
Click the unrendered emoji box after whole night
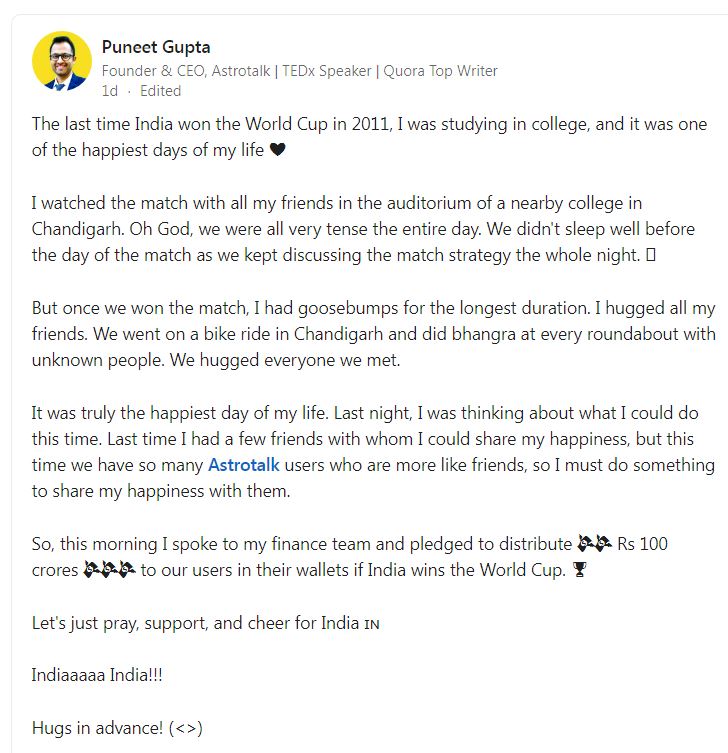click(x=650, y=255)
